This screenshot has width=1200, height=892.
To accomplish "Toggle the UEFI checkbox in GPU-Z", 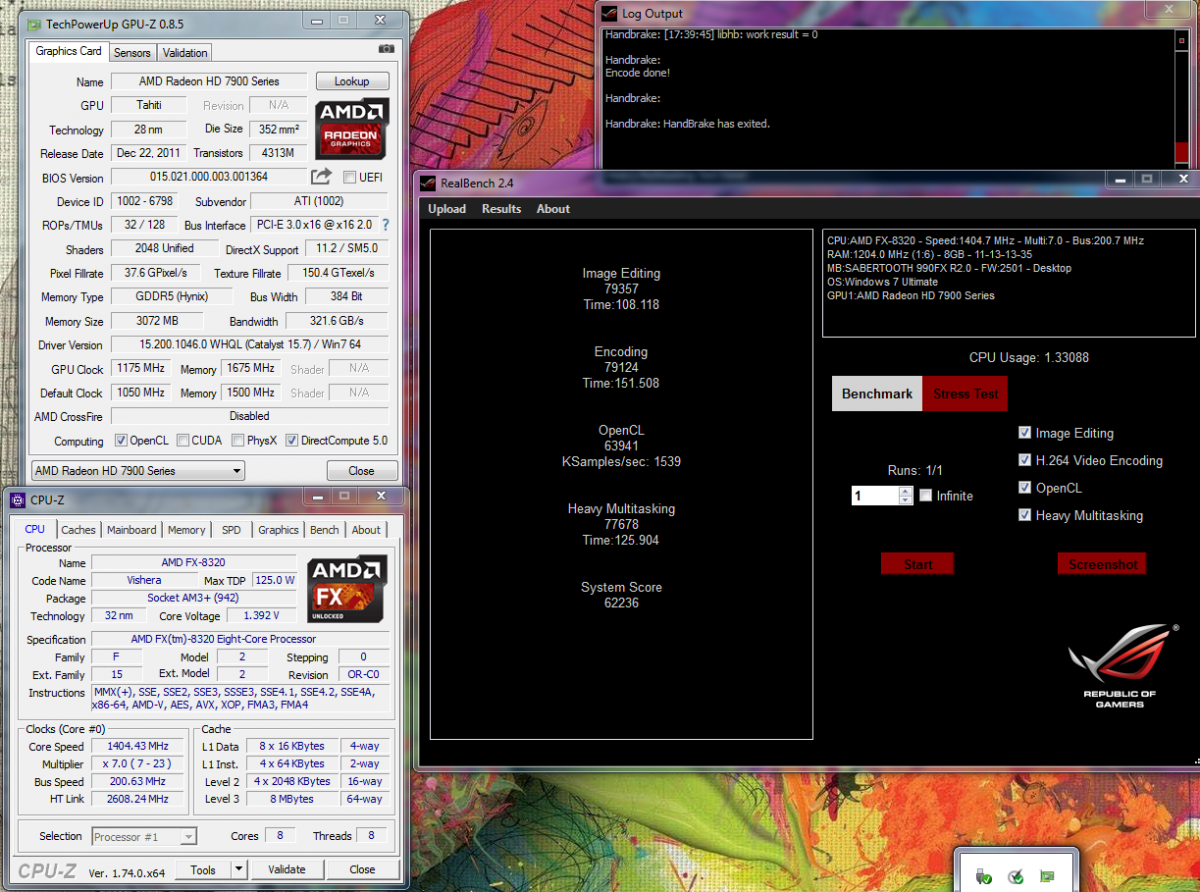I will pos(349,177).
